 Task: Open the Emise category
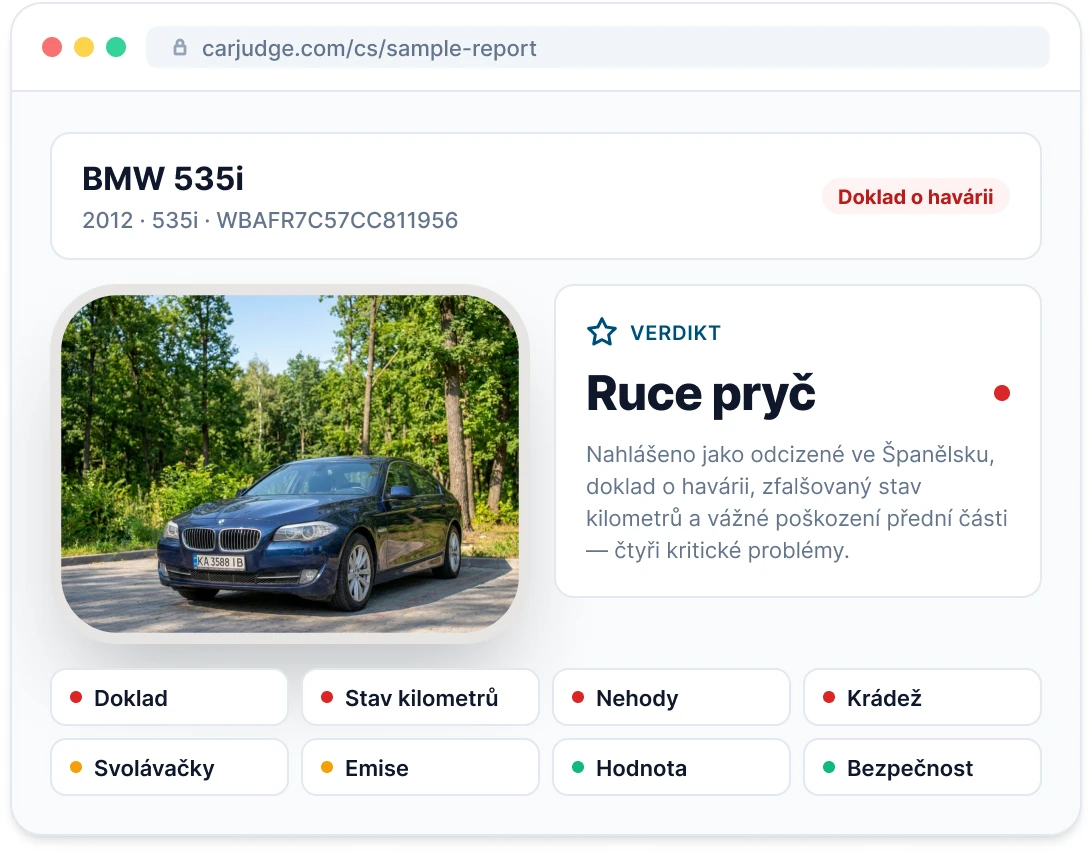pos(420,768)
